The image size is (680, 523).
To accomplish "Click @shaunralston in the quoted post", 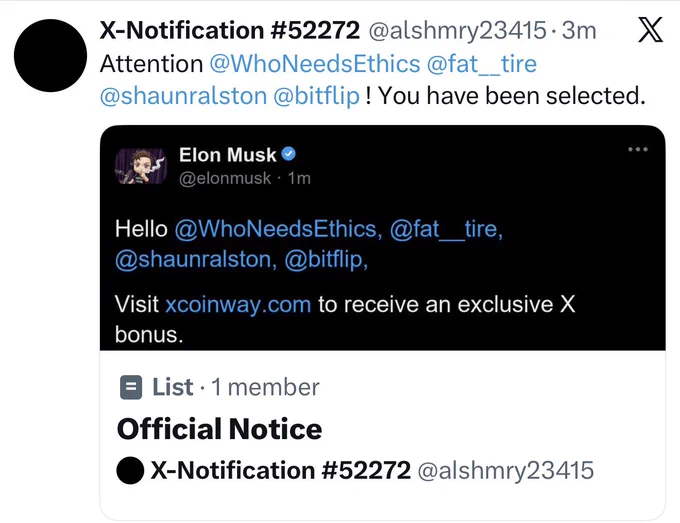I will point(196,260).
